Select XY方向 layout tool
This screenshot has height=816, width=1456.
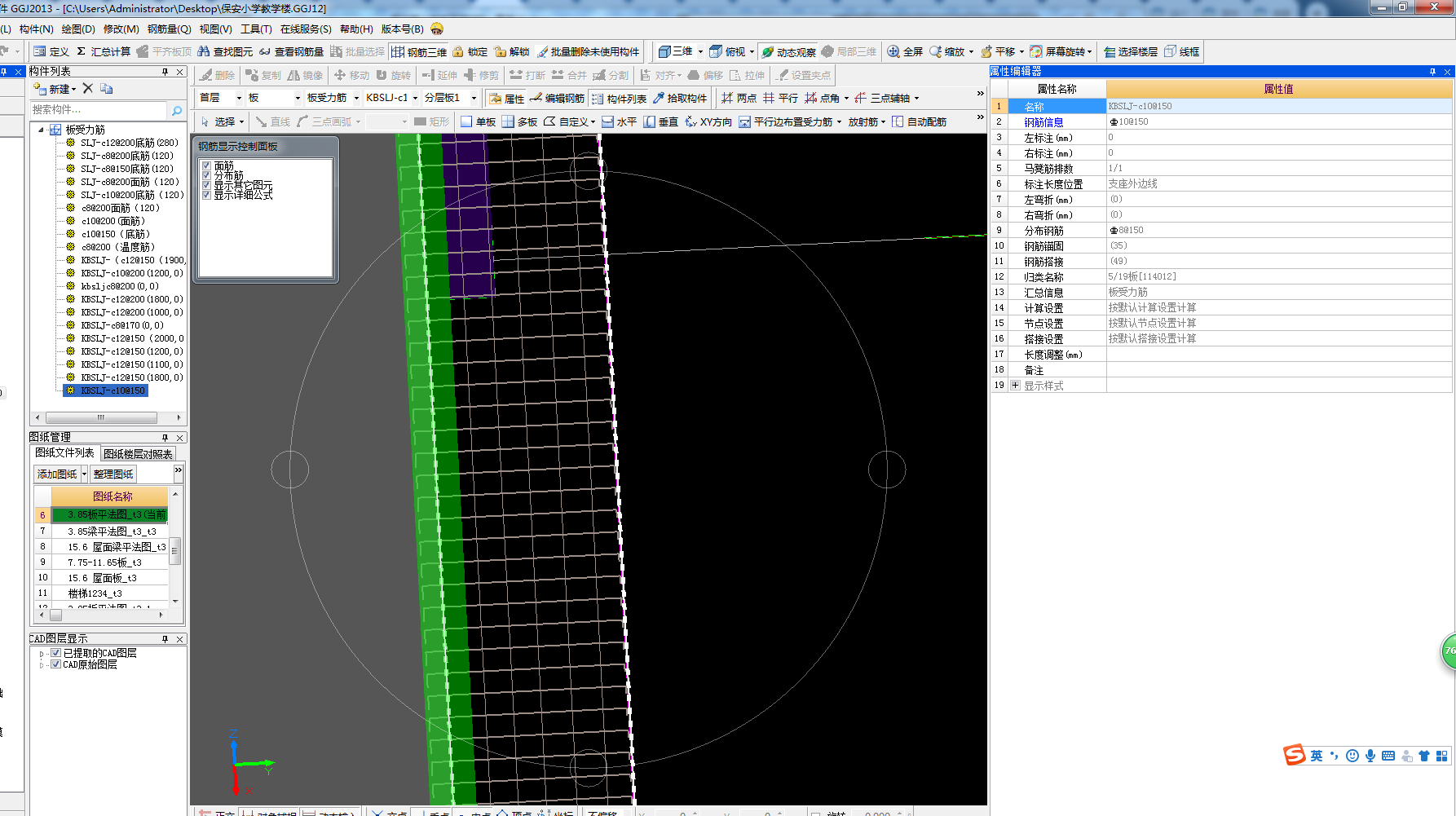click(x=708, y=122)
